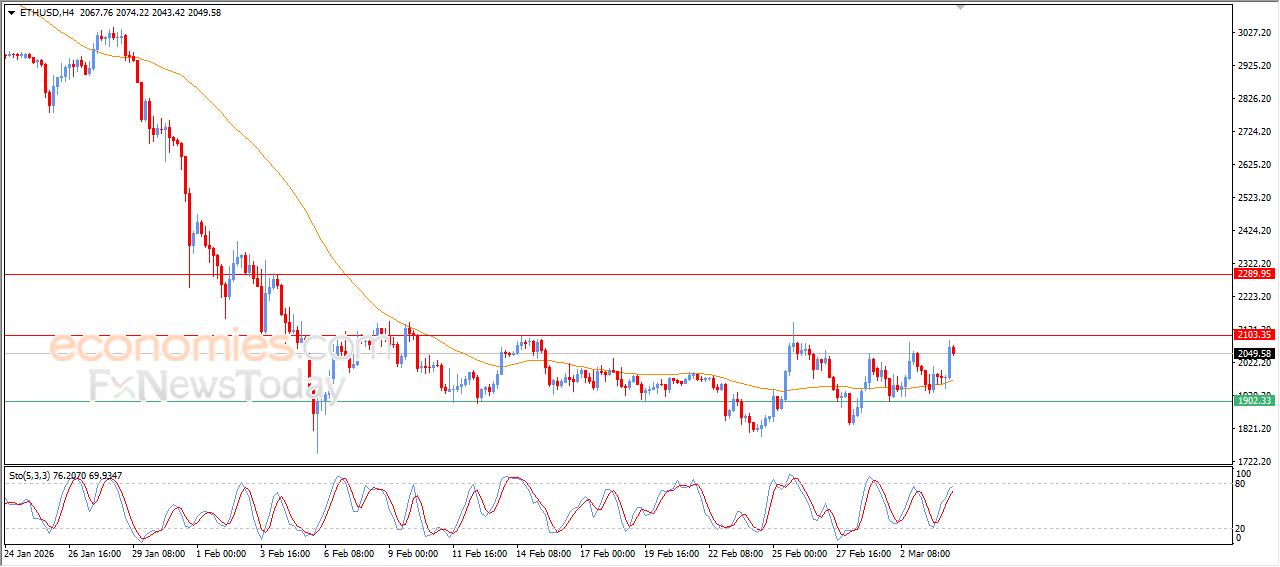1280x567 pixels.
Task: Select the red horizontal line at 2289.95 level
Action: click(616, 273)
